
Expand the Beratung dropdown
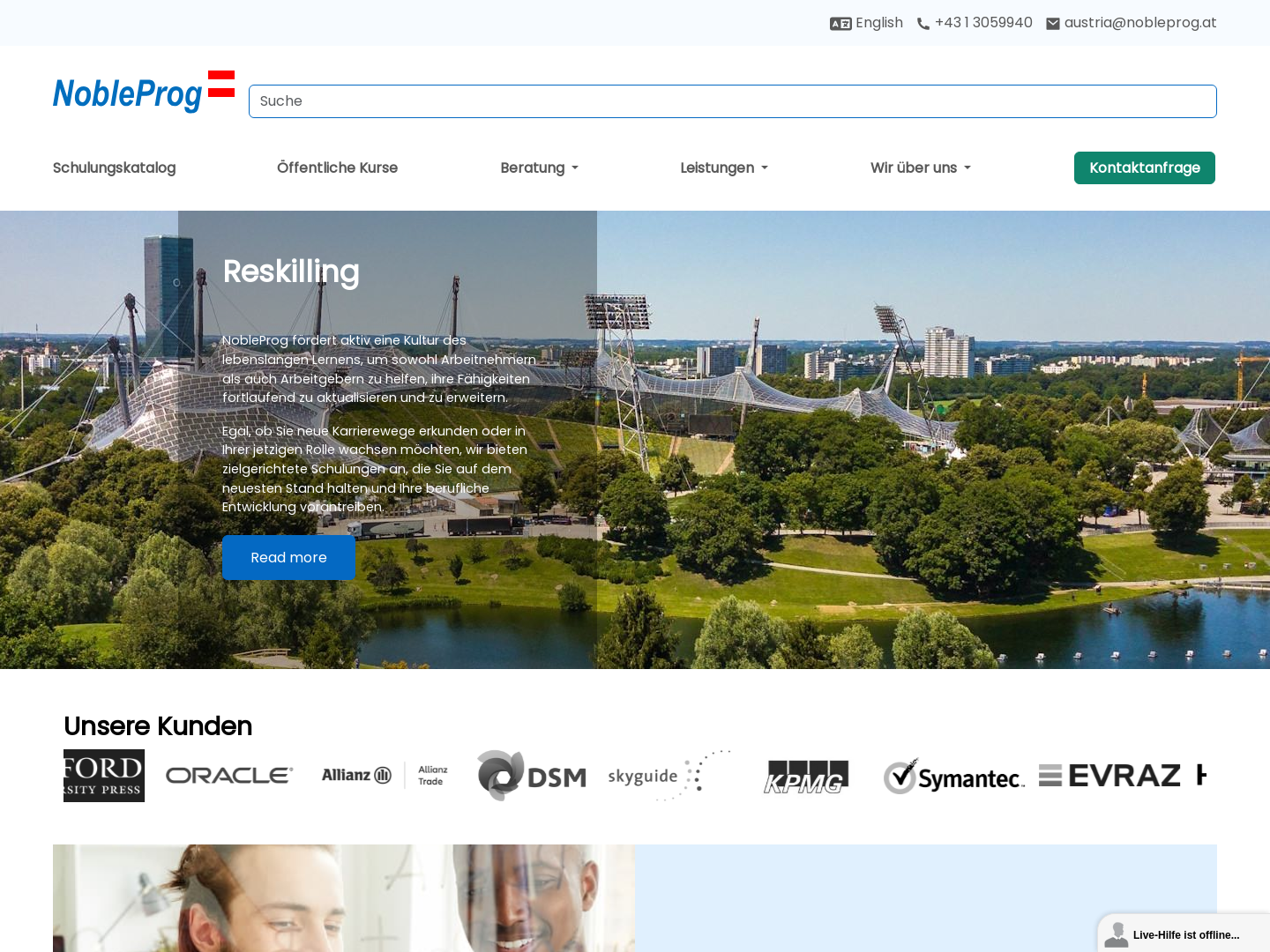[540, 167]
